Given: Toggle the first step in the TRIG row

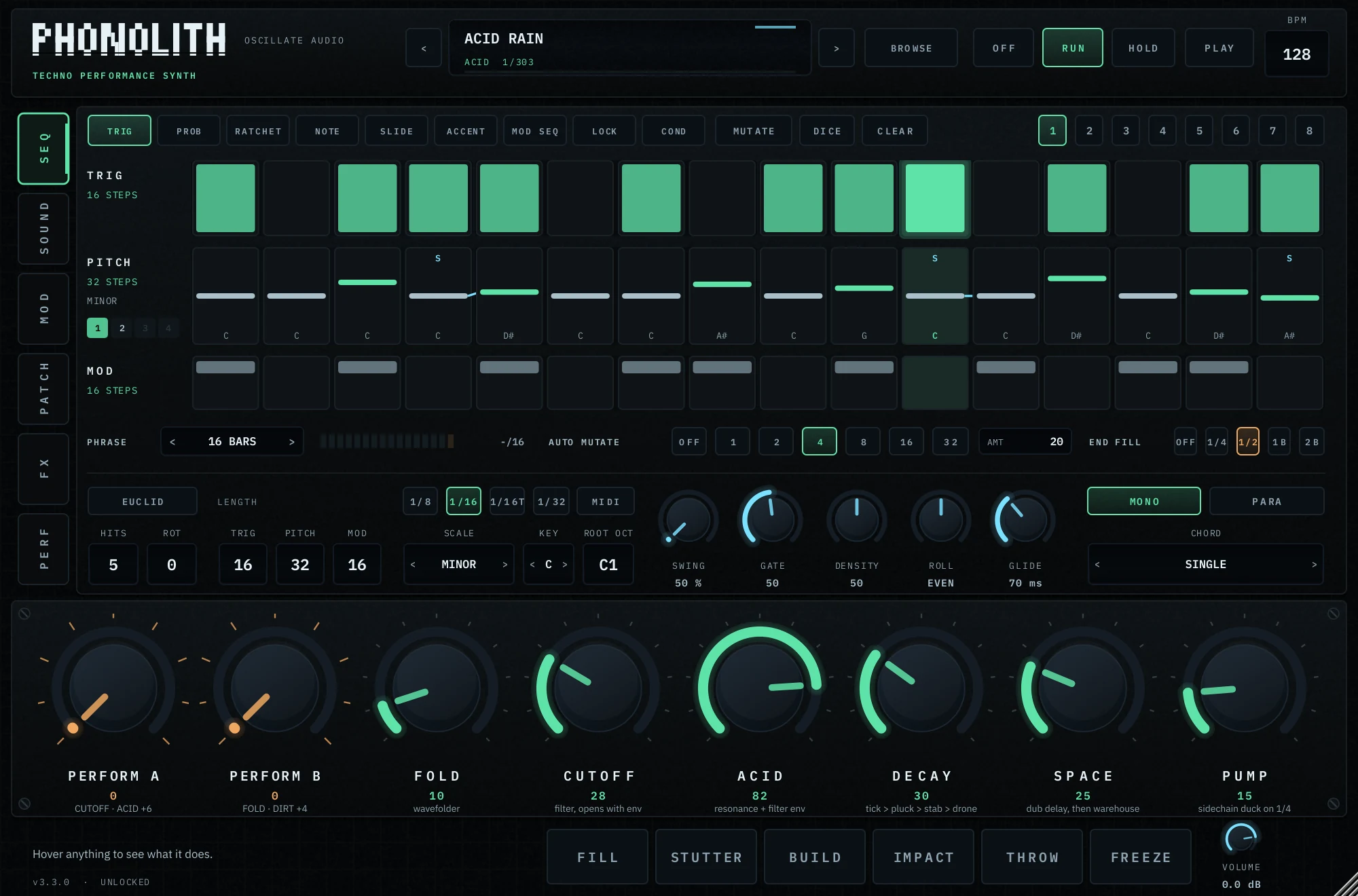Looking at the screenshot, I should [225, 198].
